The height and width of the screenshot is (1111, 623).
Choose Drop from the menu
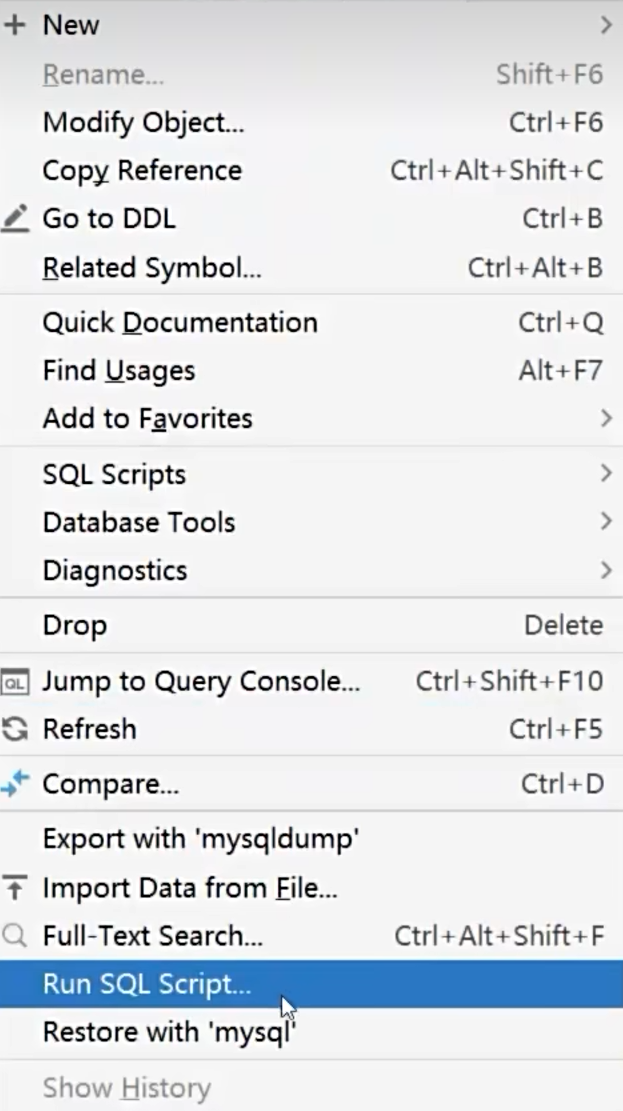coord(74,624)
